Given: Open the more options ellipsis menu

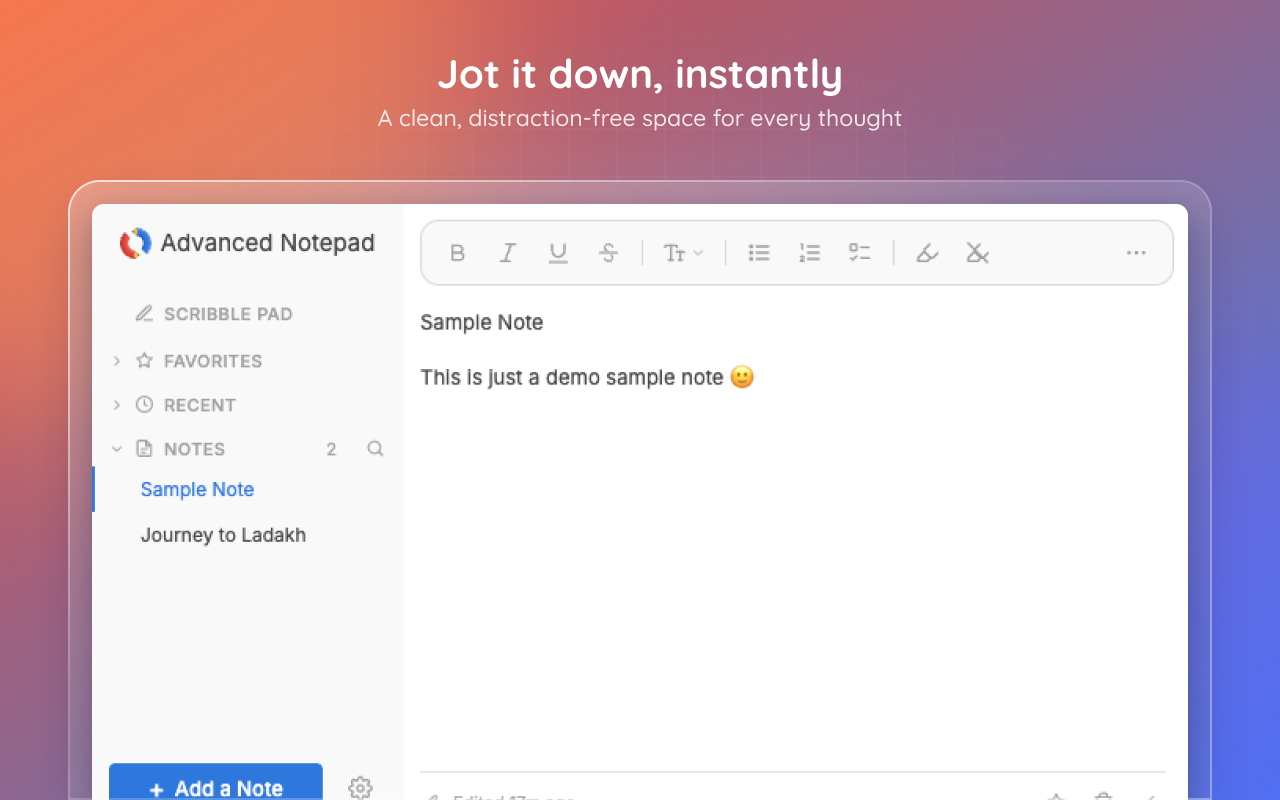Looking at the screenshot, I should (1136, 253).
